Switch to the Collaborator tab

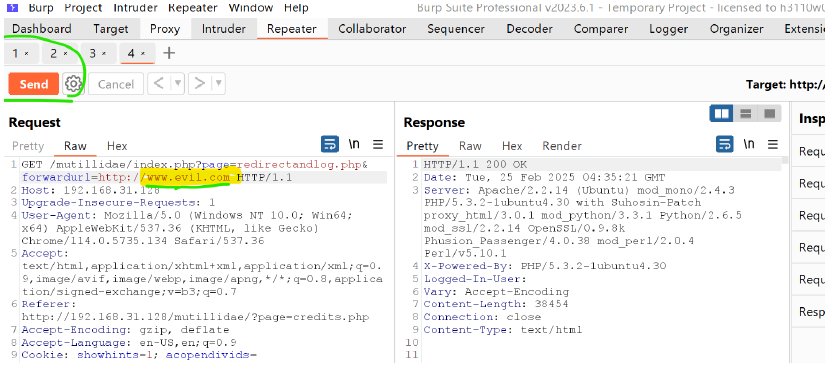point(372,29)
